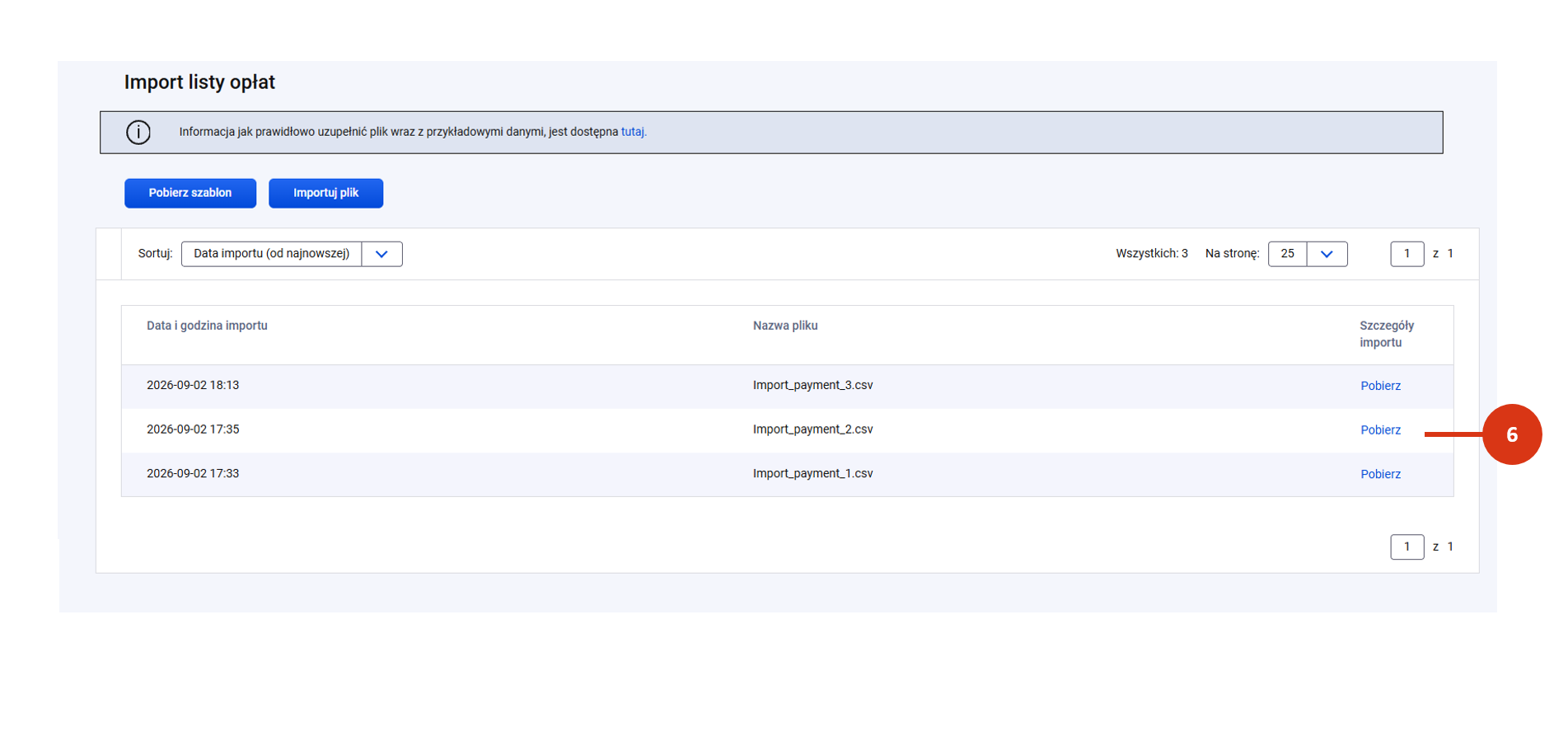Click the 25 per-page value box
The width and height of the screenshot is (1568, 746).
(1287, 254)
